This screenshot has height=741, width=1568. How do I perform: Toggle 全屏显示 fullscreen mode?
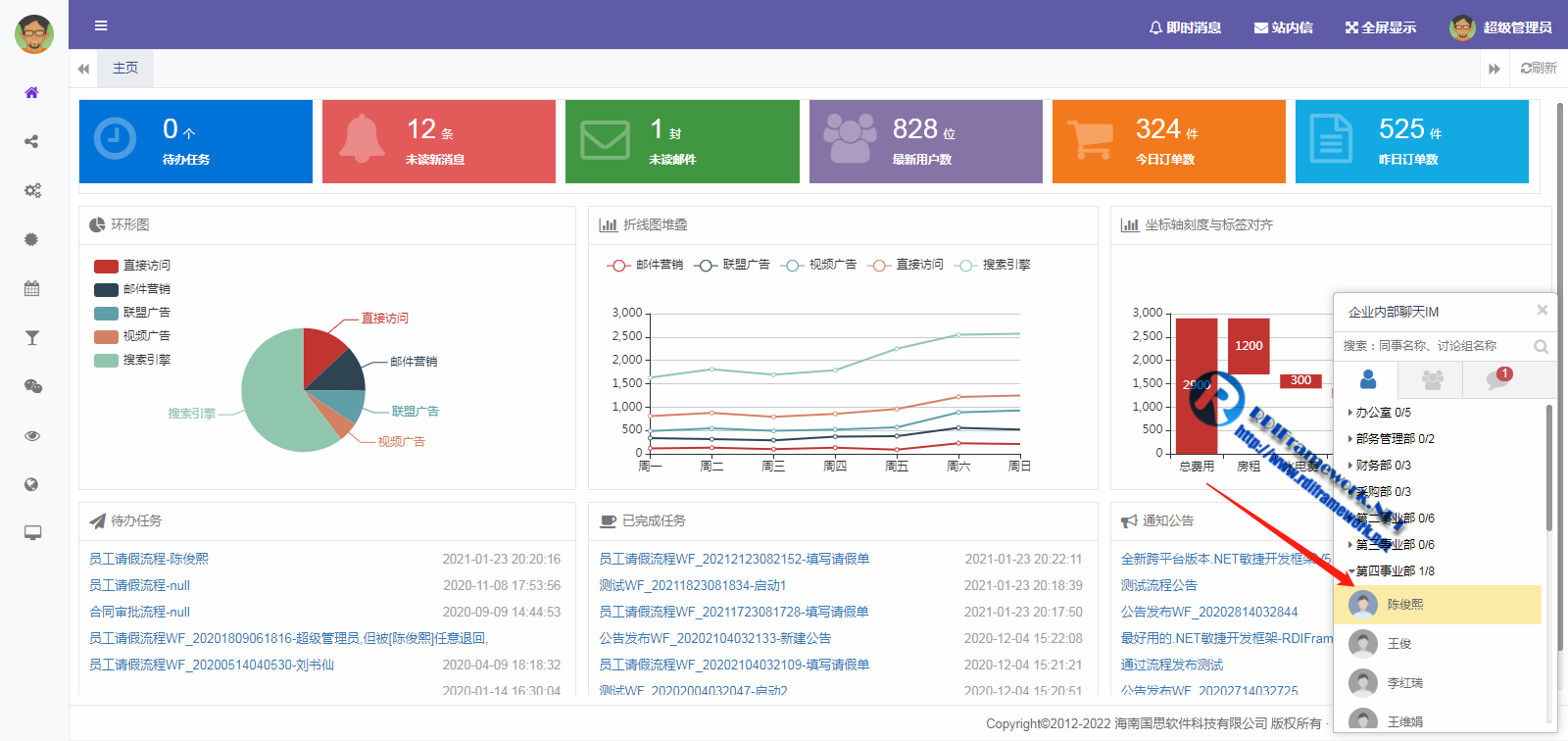[x=1381, y=27]
